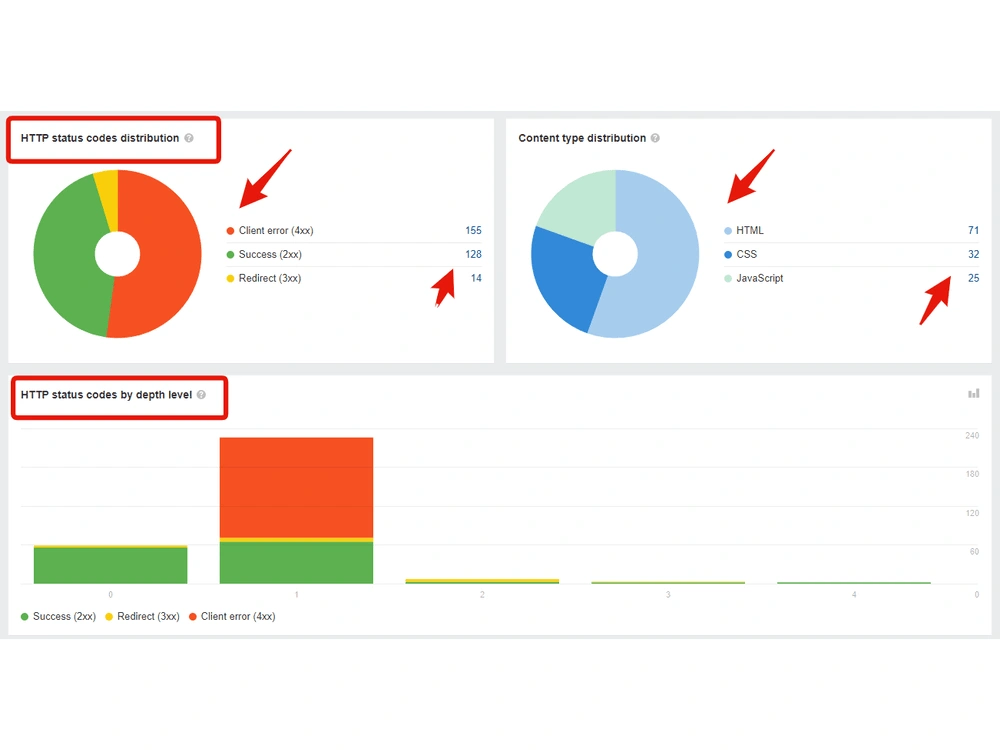Click the dark blue dot next to CSS

(x=728, y=254)
